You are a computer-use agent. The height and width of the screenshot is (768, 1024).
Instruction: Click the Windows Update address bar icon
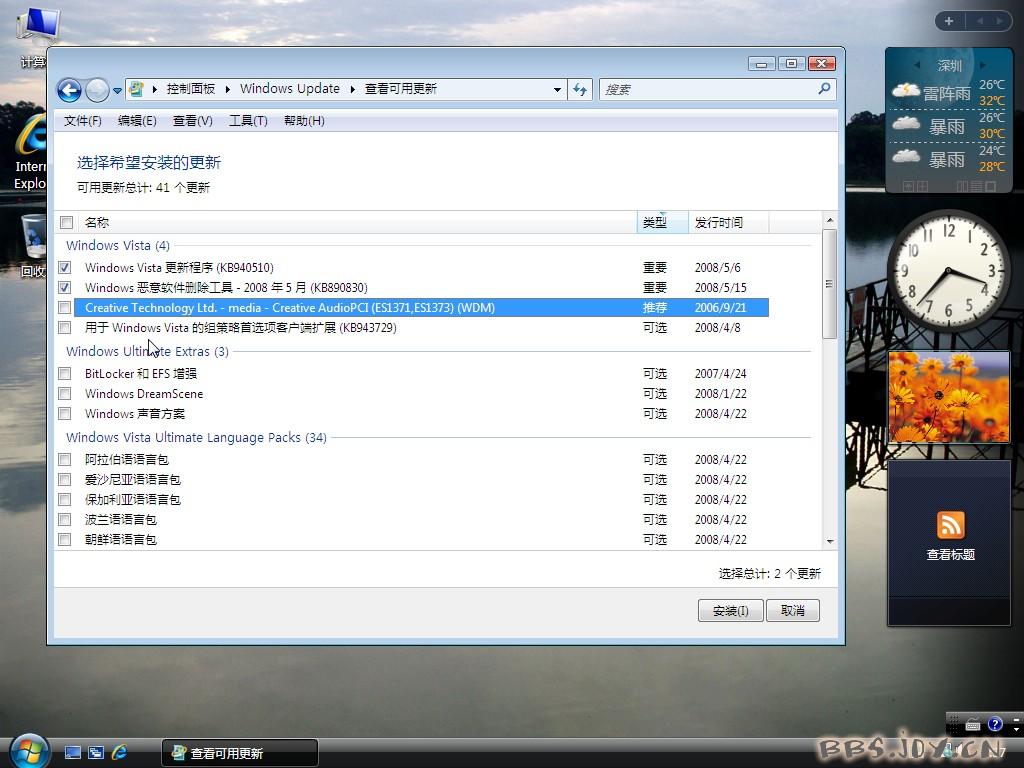tap(136, 89)
